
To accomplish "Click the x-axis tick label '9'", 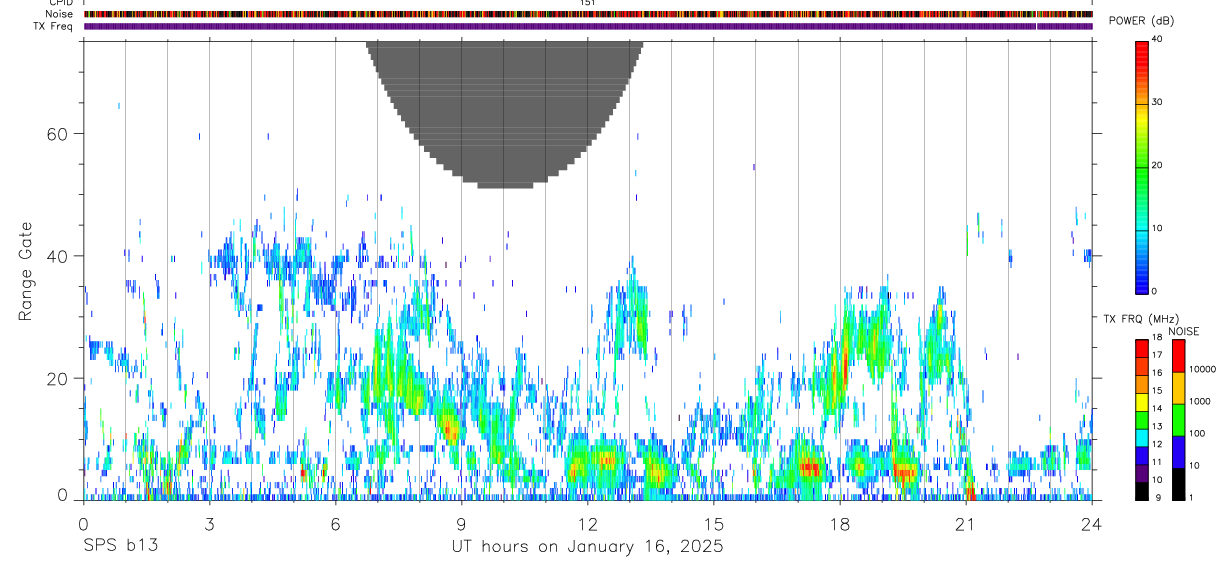I will tap(461, 524).
